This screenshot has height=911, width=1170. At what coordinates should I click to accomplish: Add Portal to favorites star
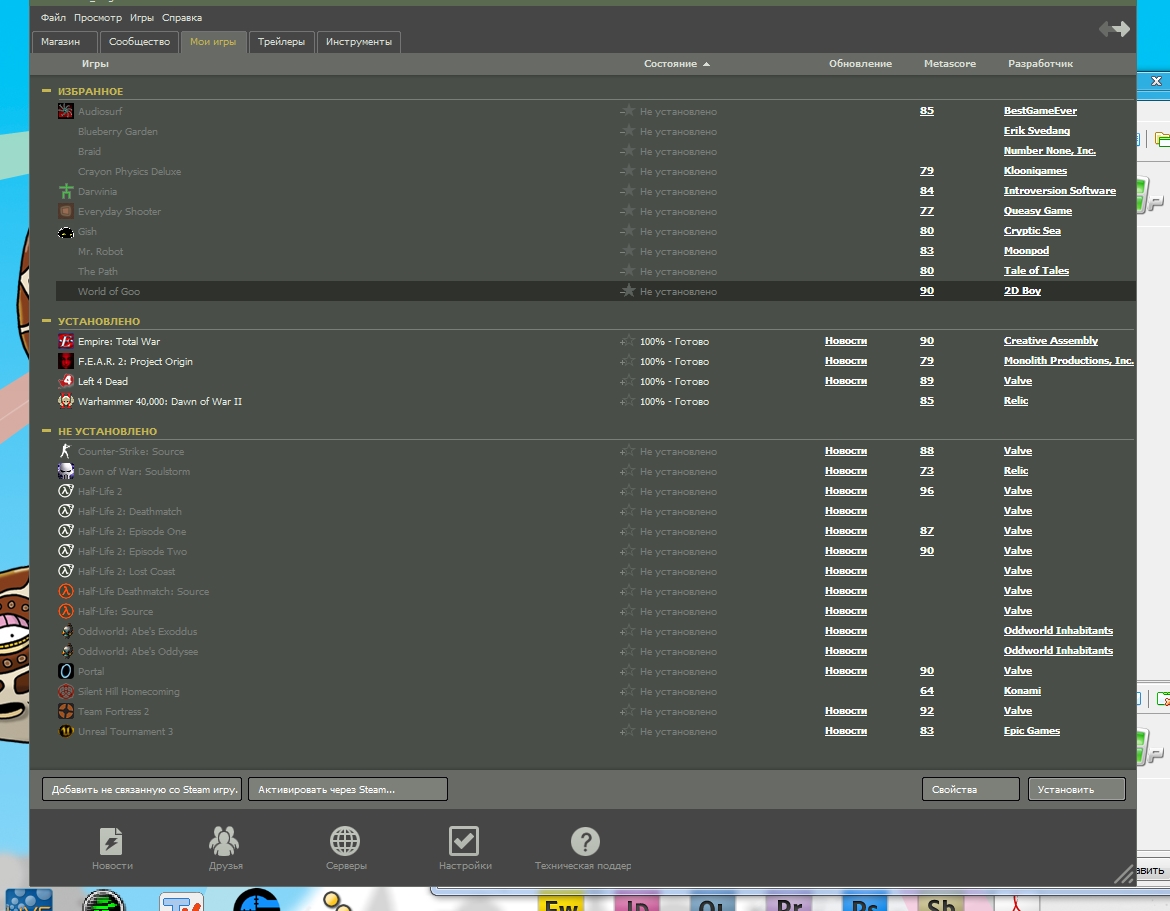(628, 671)
